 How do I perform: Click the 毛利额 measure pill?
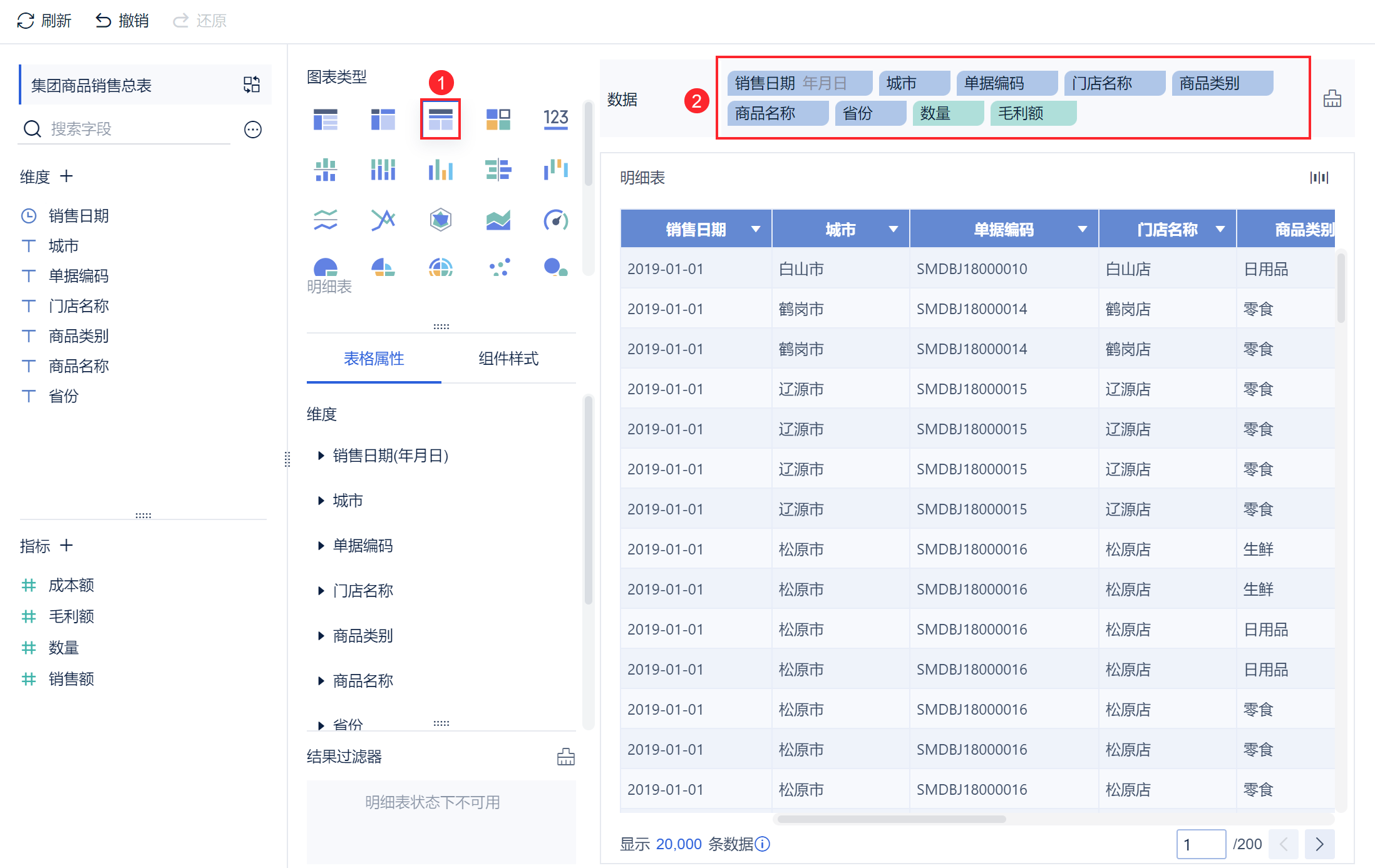pyautogui.click(x=1033, y=113)
